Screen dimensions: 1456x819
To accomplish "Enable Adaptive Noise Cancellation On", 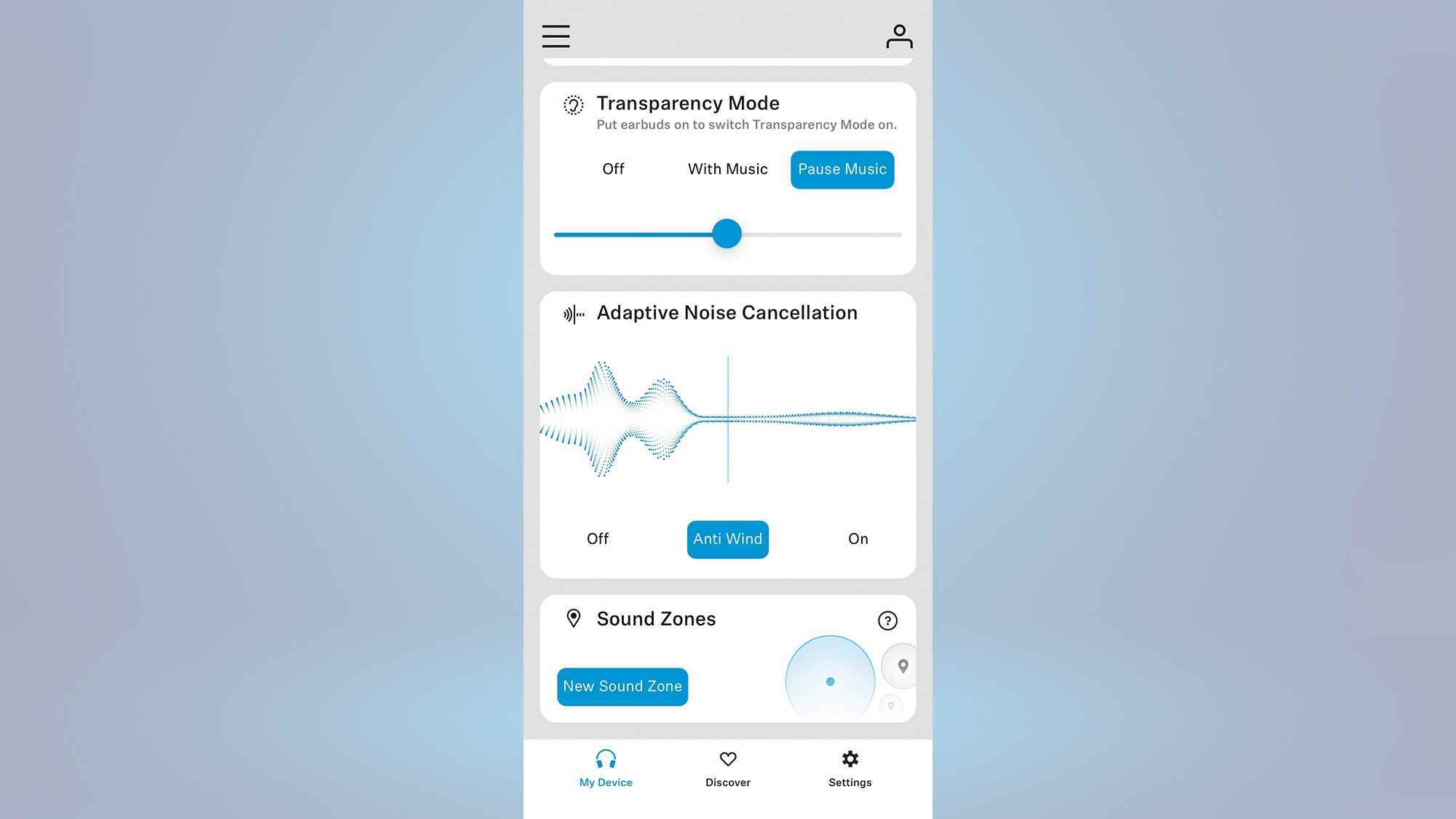I will pos(857,538).
